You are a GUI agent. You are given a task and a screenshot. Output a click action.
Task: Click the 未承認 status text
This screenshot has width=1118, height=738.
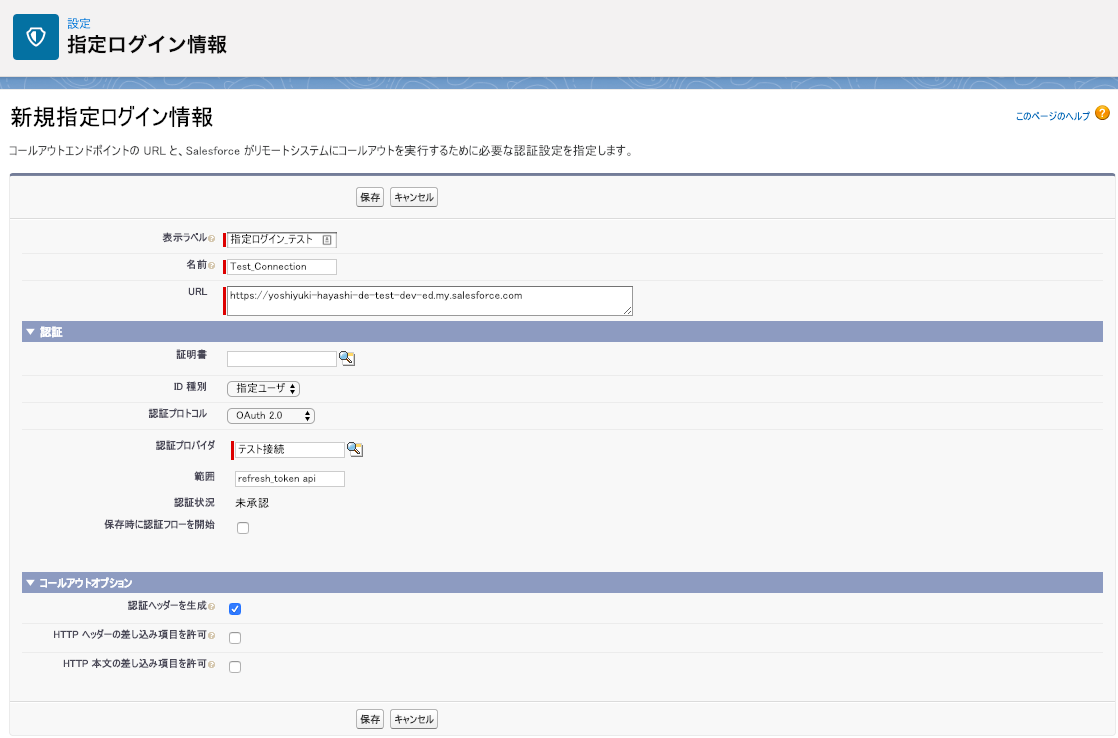coord(252,503)
